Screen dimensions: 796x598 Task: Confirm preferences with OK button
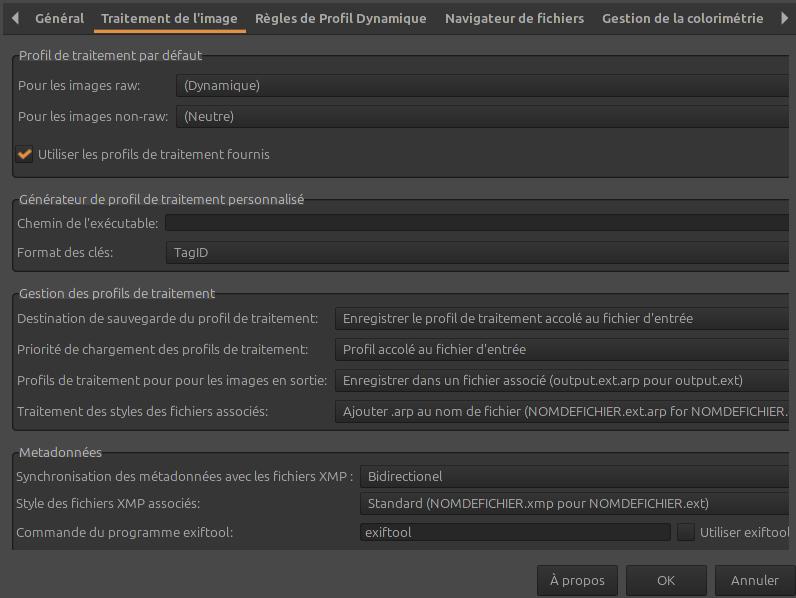(x=666, y=580)
